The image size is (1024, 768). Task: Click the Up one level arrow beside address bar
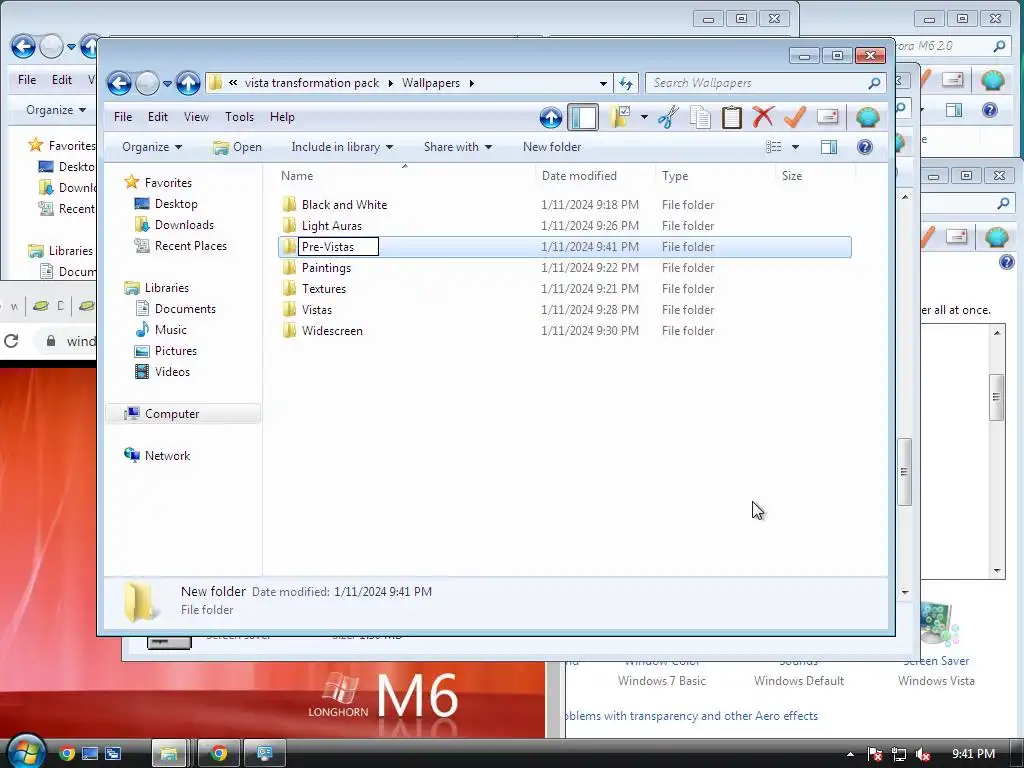[188, 83]
